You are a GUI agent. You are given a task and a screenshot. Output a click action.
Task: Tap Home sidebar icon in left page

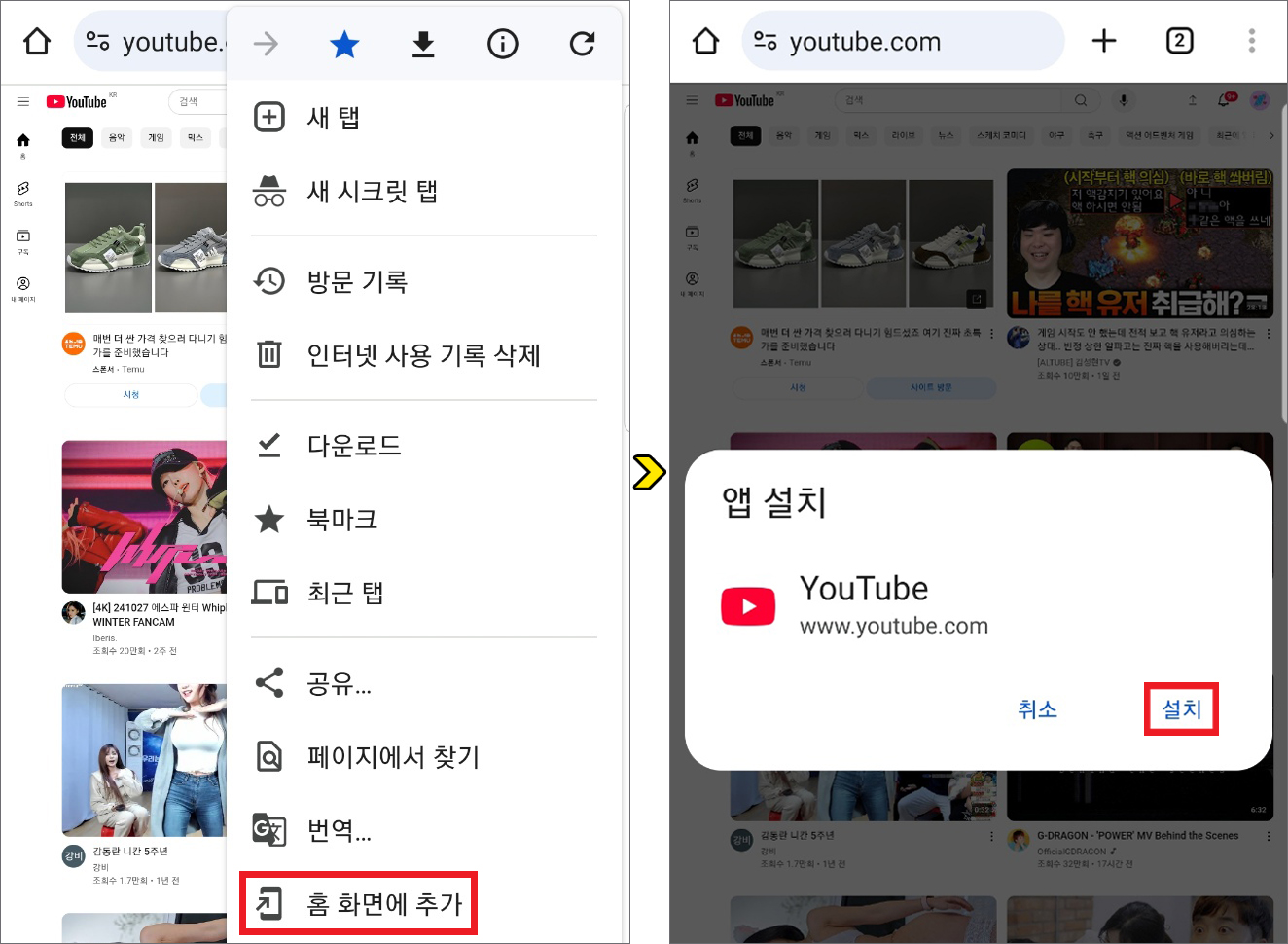coord(23,145)
